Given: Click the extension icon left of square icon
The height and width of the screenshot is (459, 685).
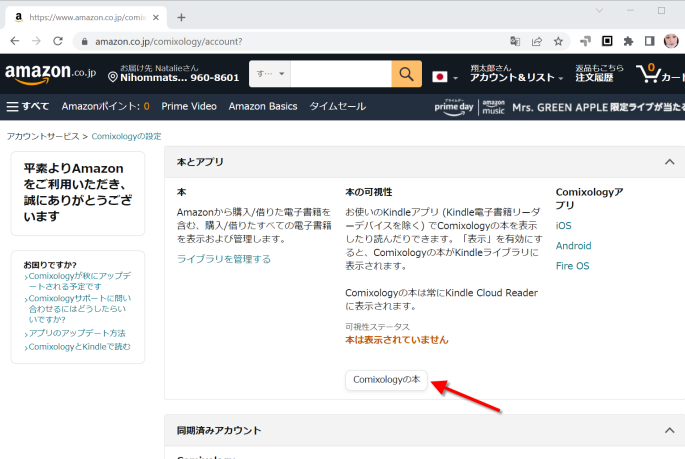Looking at the screenshot, I should (585, 41).
